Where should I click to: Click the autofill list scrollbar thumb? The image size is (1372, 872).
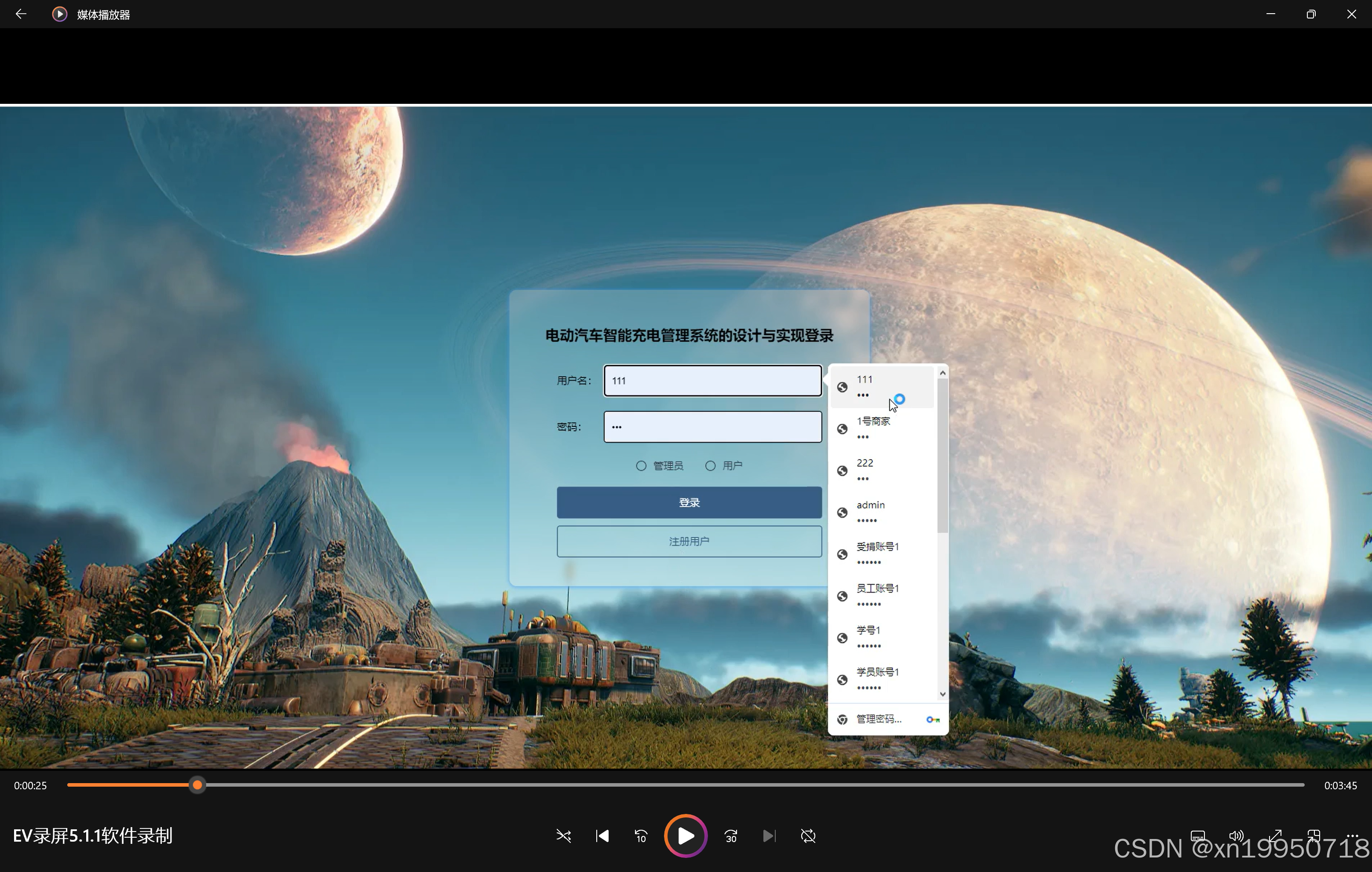[942, 456]
